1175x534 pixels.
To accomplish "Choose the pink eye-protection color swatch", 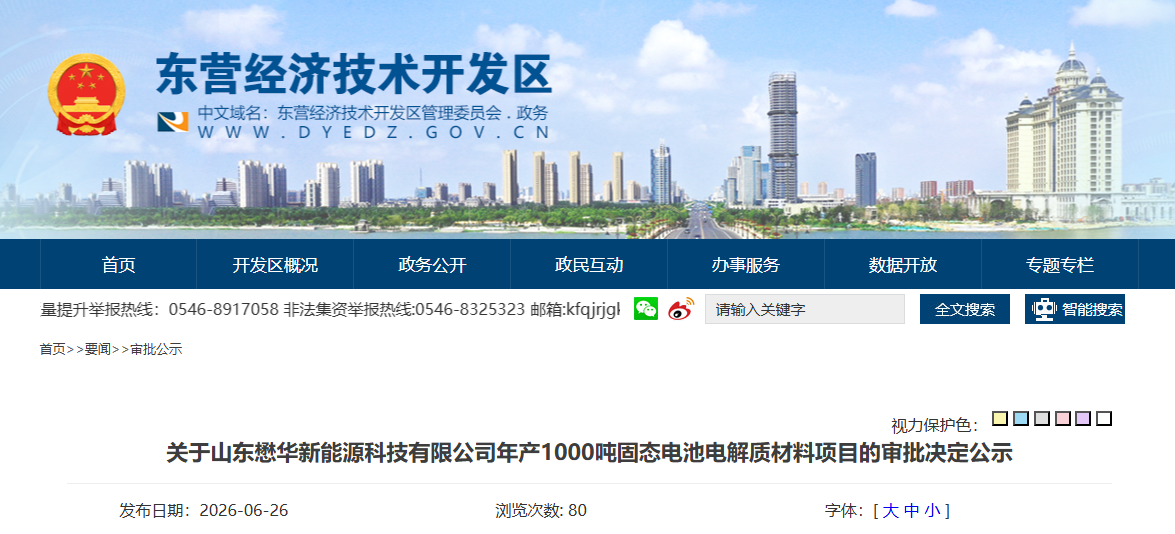I will coord(1063,419).
